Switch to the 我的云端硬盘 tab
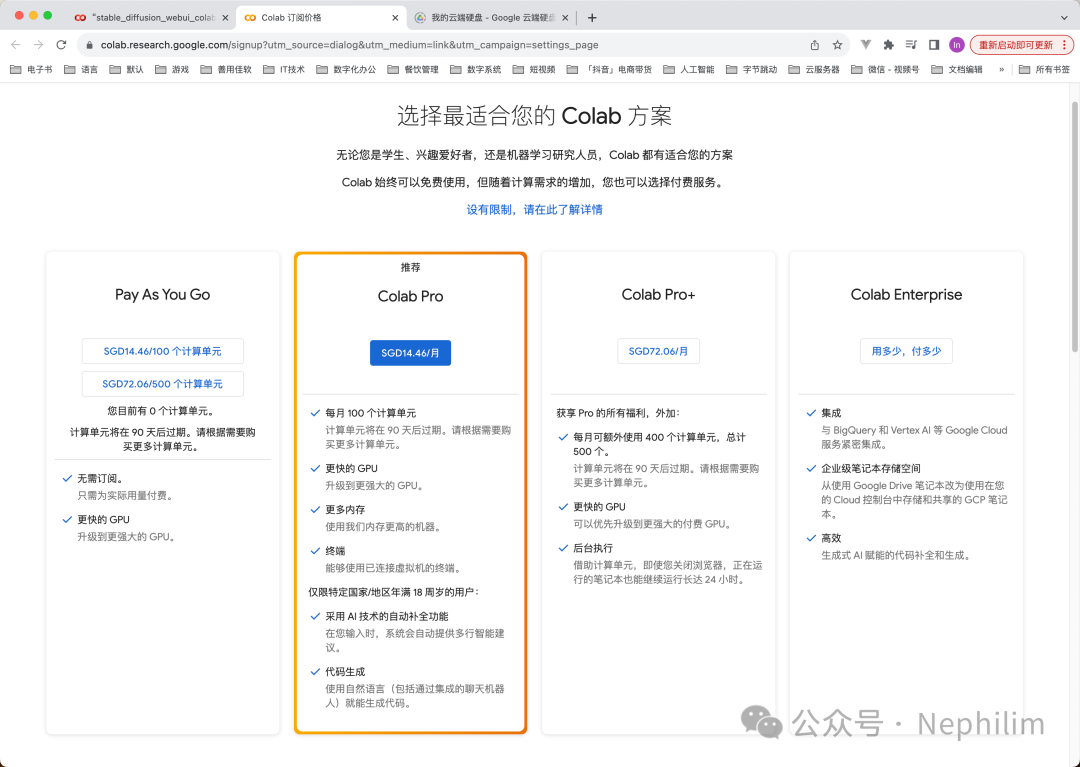1080x767 pixels. pos(490,18)
